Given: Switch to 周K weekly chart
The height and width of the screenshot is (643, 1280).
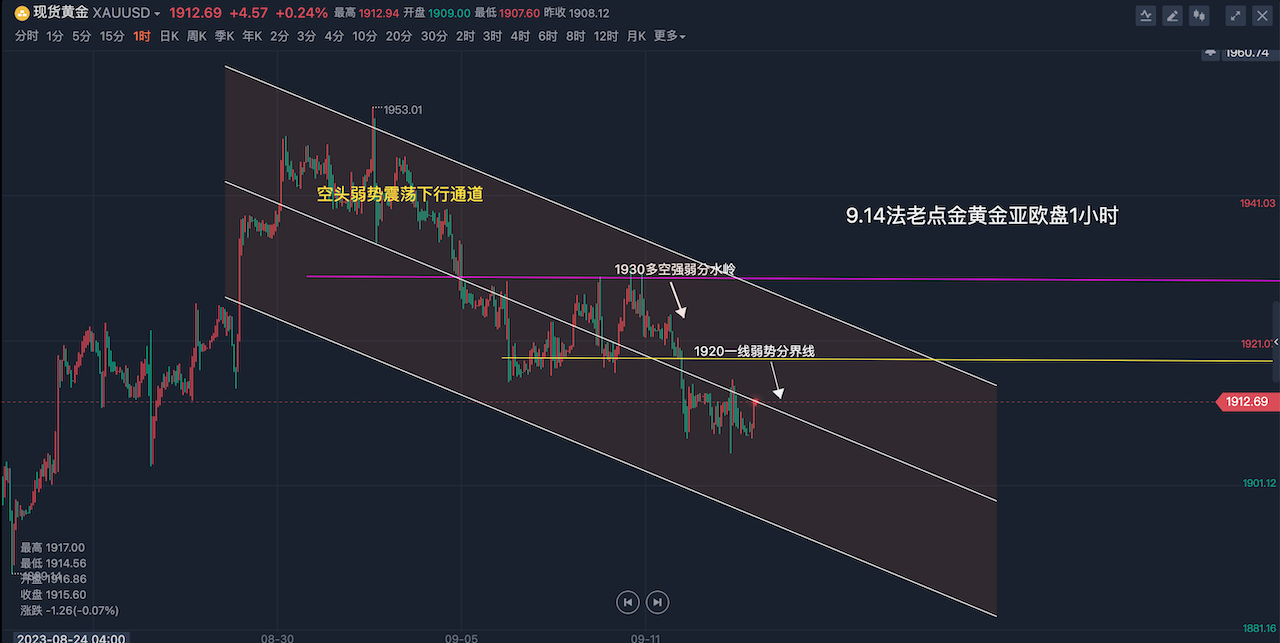Looking at the screenshot, I should pos(196,36).
